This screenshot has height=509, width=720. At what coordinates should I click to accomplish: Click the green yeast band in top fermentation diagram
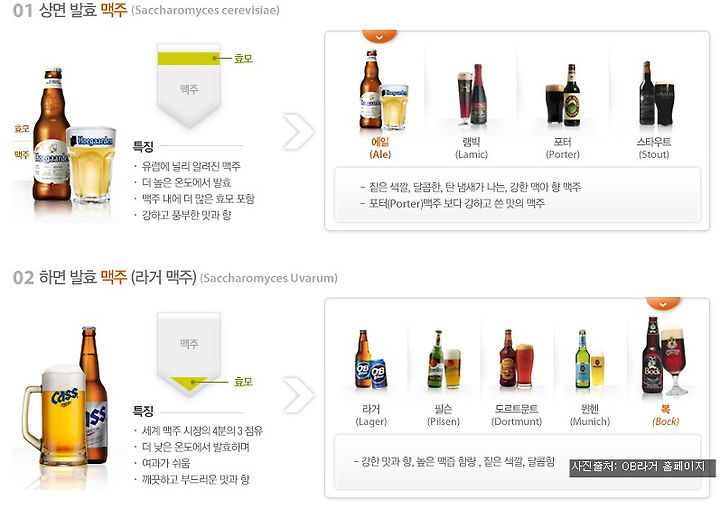189,59
